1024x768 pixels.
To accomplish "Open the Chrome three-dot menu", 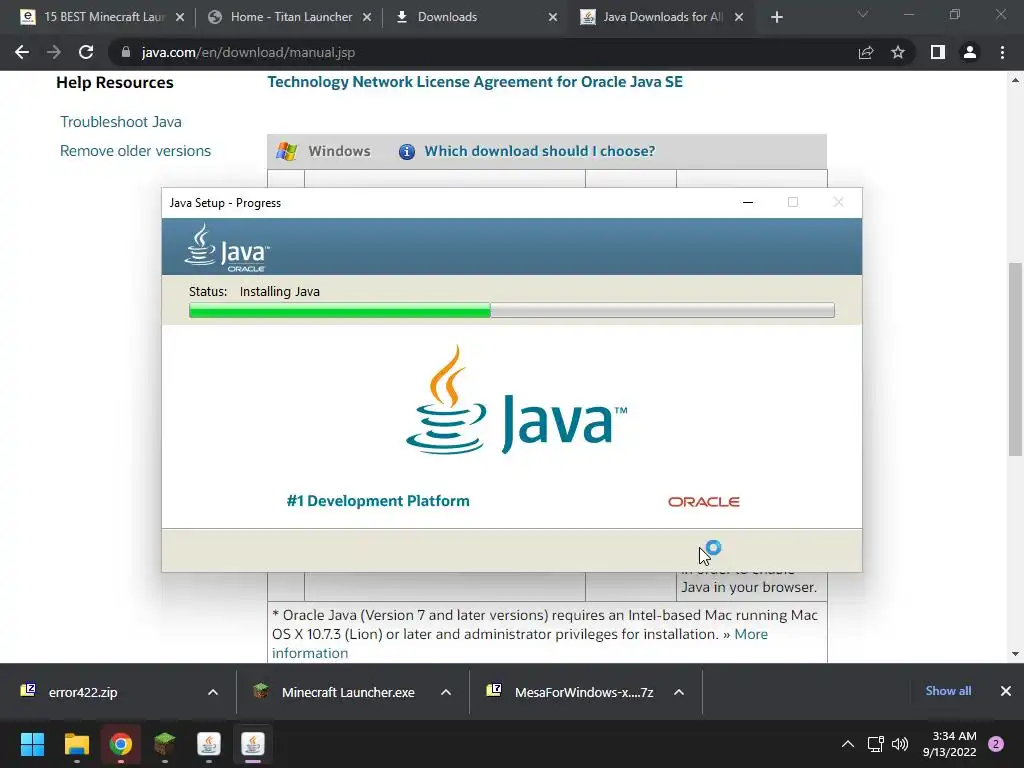I will [1002, 52].
